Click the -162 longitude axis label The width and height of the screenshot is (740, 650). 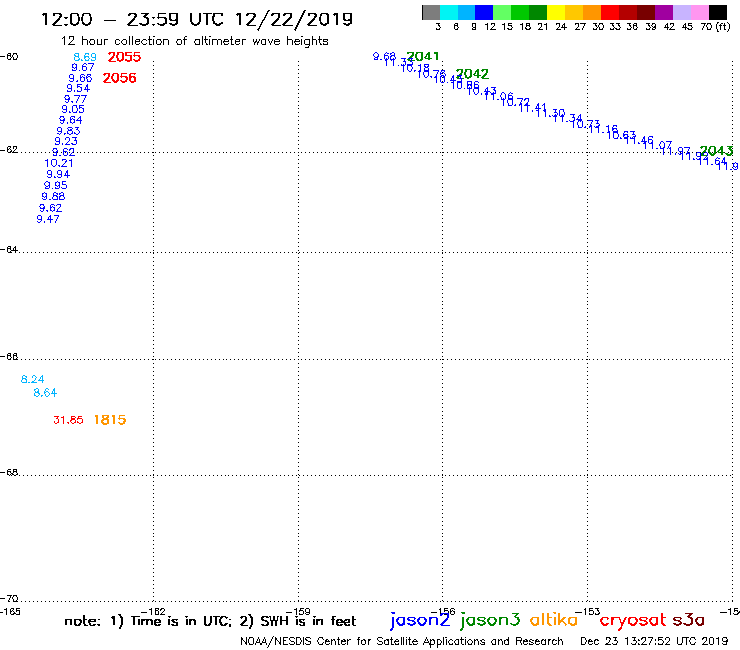coord(153,612)
